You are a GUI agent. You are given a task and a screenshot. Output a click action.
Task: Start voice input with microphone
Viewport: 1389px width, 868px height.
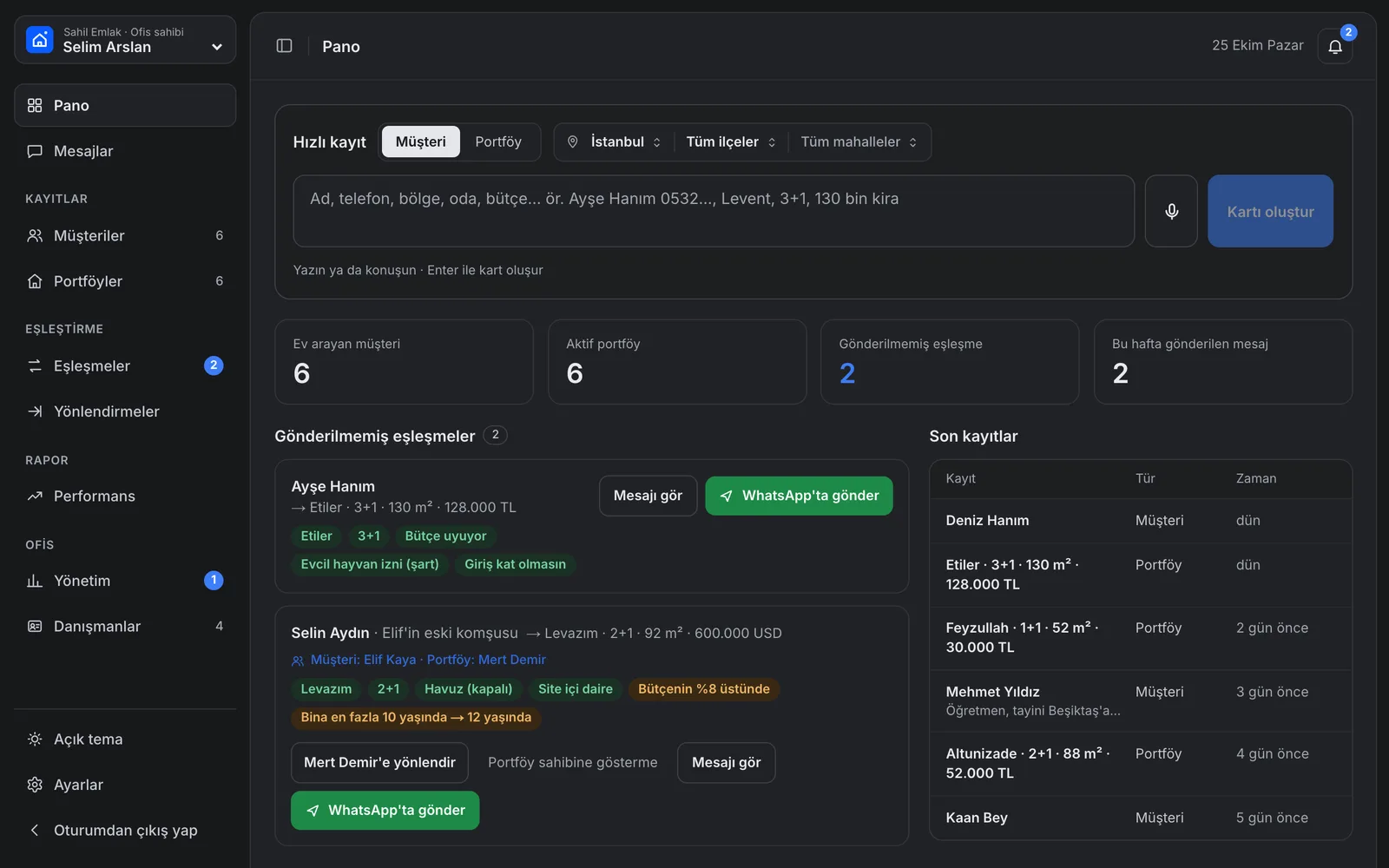pyautogui.click(x=1171, y=211)
